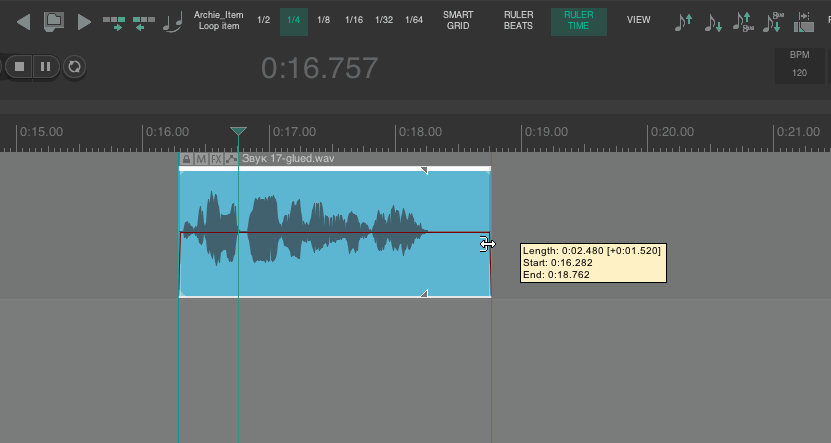Enable SMART GRID option

(458, 20)
